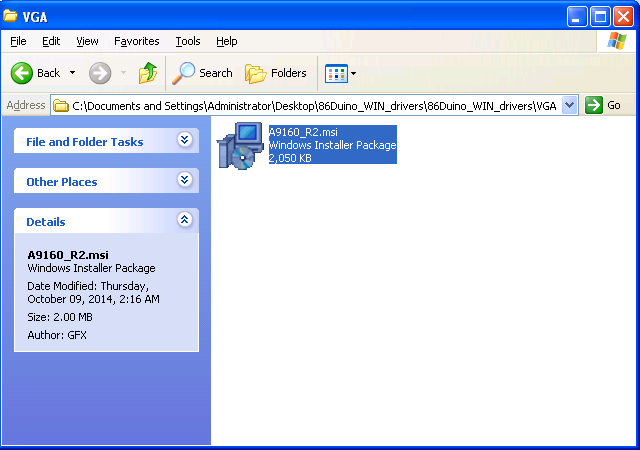
Task: Open the Views dropdown arrow
Action: 353,74
